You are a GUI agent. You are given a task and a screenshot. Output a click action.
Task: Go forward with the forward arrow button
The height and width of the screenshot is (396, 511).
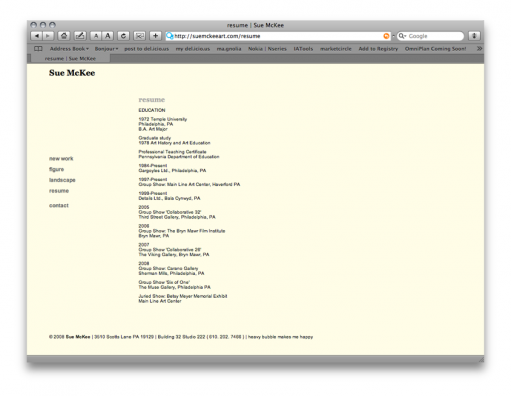[x=48, y=36]
